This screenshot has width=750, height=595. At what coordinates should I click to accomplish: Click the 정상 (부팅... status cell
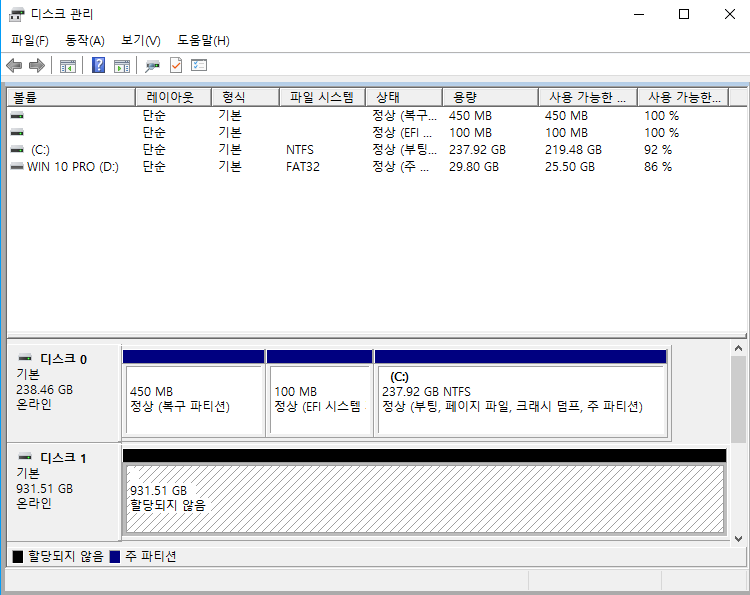tap(404, 150)
